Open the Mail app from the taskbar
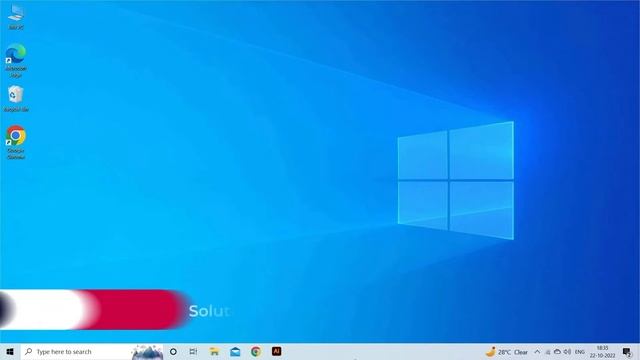Screen dimensions: 640x360 pyautogui.click(x=235, y=351)
